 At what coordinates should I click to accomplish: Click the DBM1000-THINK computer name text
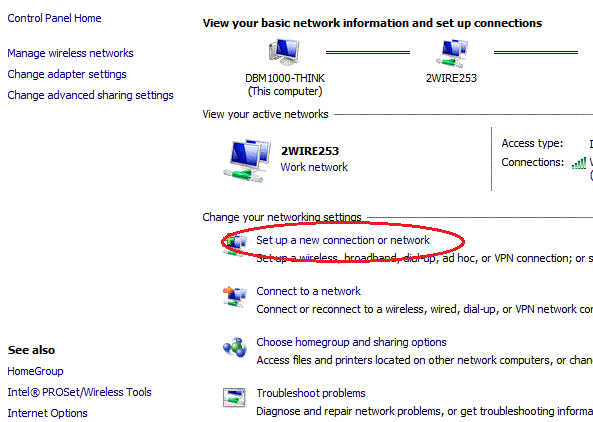coord(285,78)
